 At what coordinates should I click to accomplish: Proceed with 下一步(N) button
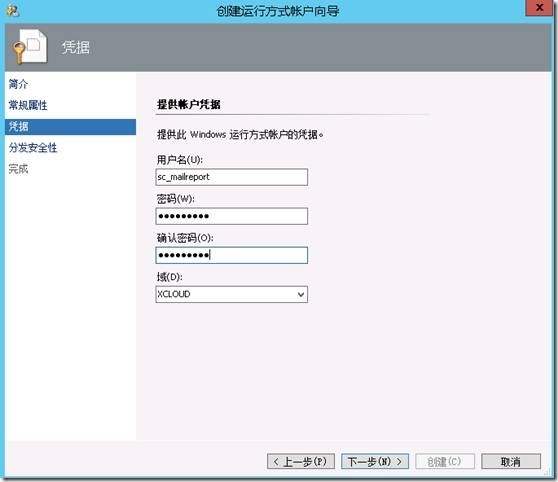375,462
